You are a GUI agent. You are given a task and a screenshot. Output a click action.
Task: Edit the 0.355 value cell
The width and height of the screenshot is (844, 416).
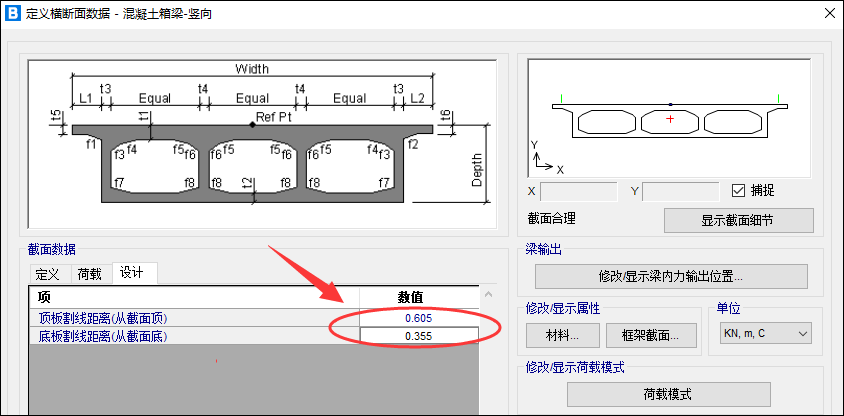[418, 336]
